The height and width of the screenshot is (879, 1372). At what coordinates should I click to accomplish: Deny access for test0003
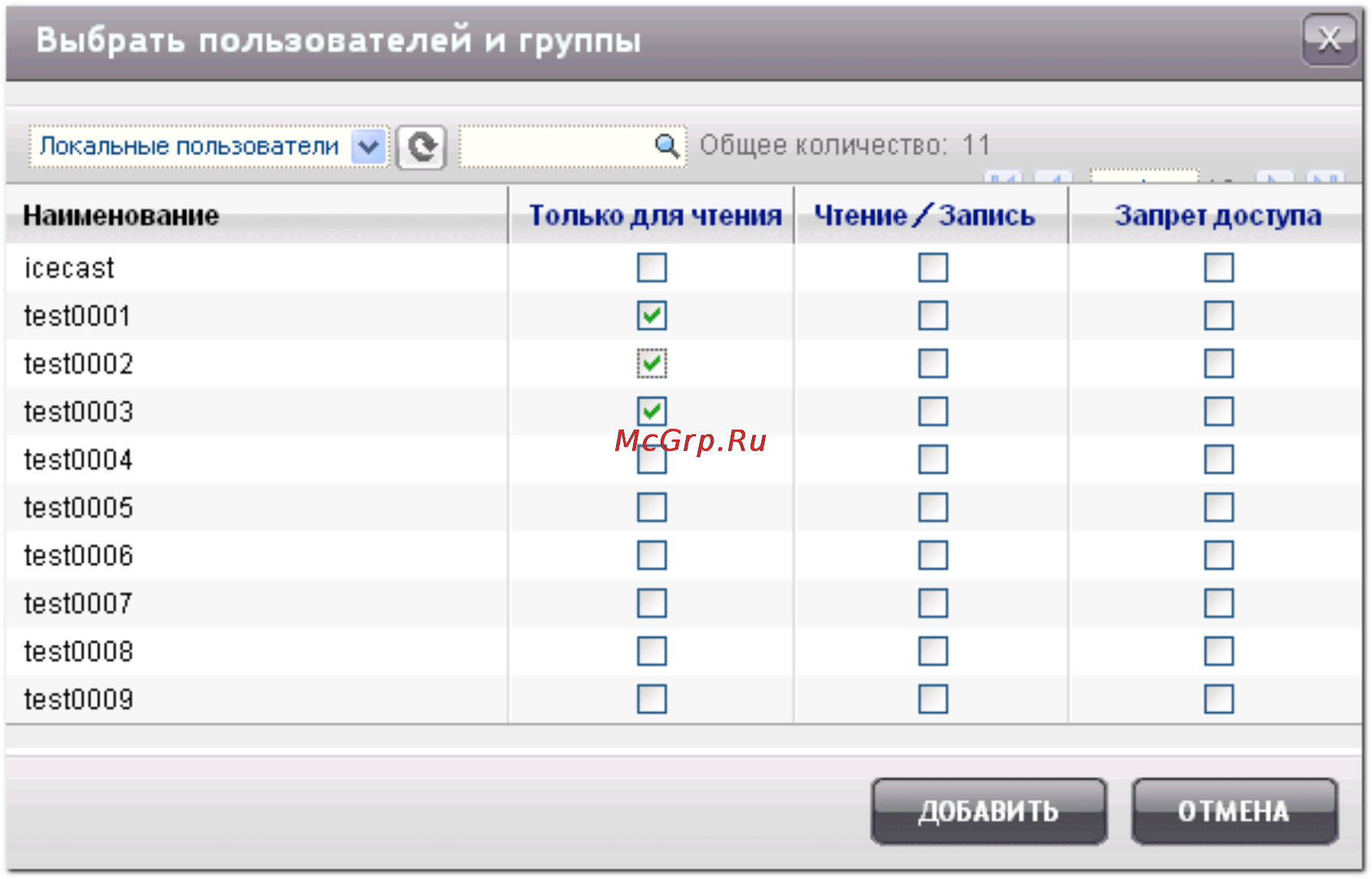pyautogui.click(x=1219, y=411)
